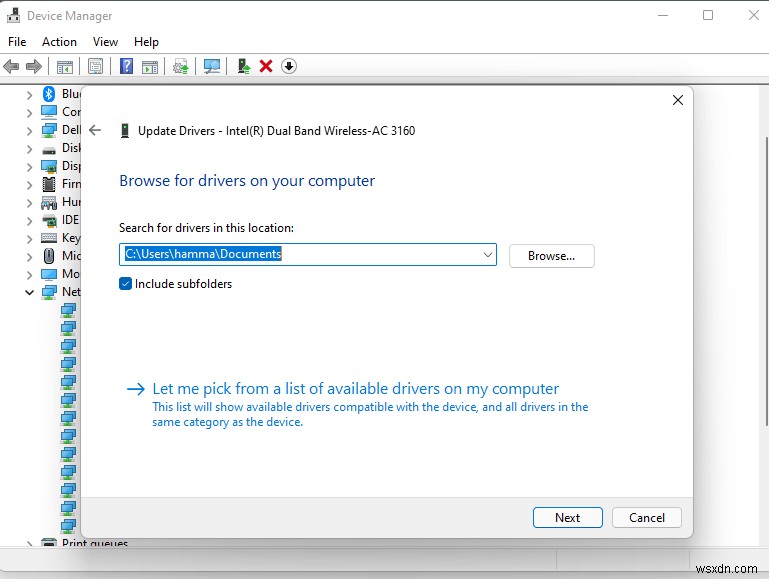Open the View menu
Image resolution: width=769 pixels, height=579 pixels.
[x=105, y=42]
